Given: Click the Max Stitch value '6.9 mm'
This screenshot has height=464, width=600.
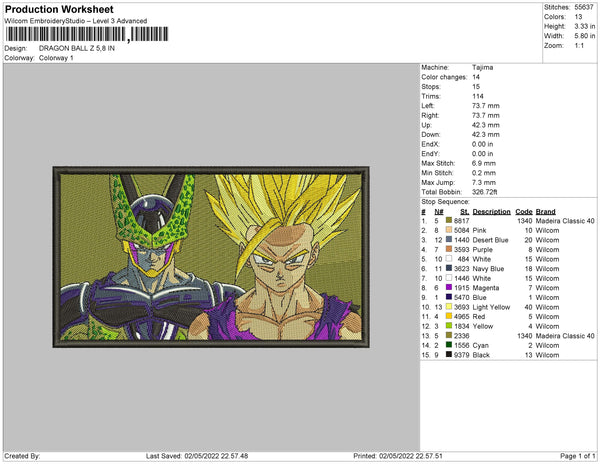Looking at the screenshot, I should [x=484, y=163].
